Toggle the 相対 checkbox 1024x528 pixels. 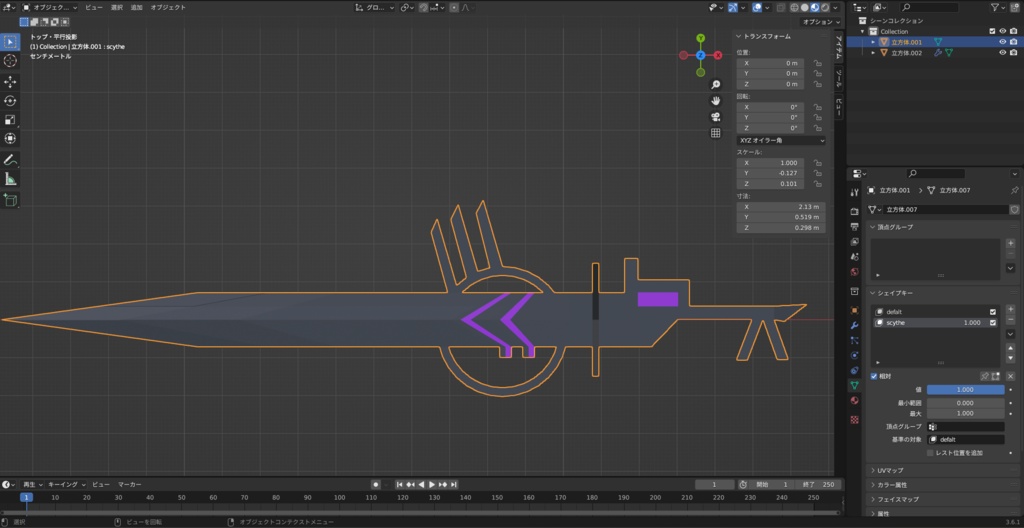tap(874, 376)
